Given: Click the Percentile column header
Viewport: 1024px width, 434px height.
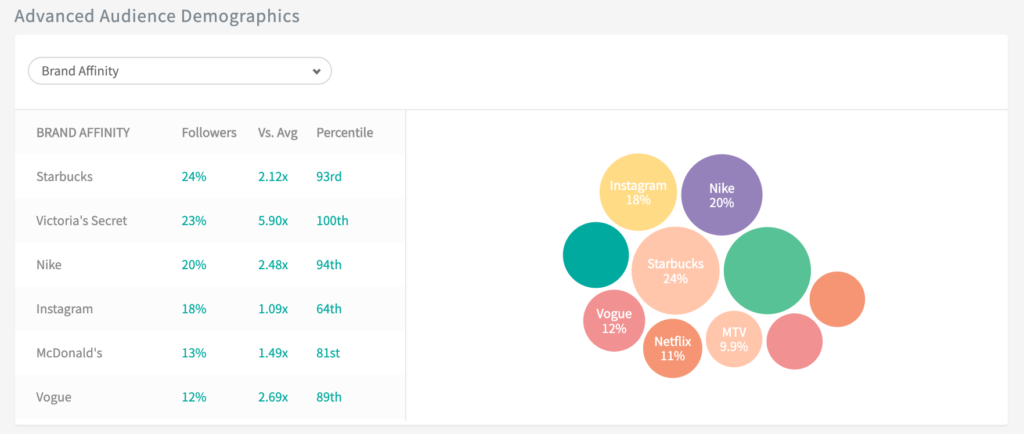Looking at the screenshot, I should click(345, 132).
